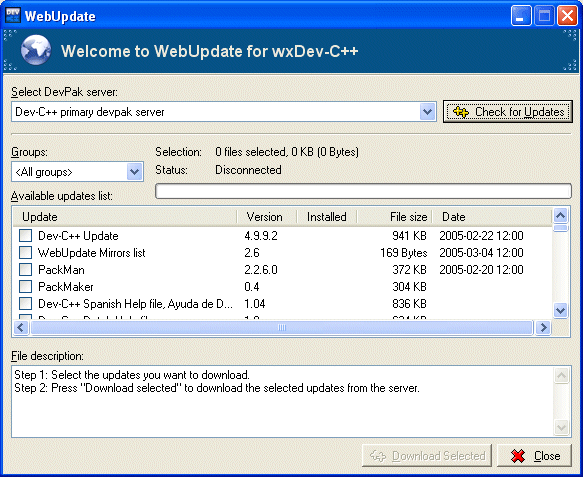The width and height of the screenshot is (583, 477).
Task: Click the Dev-C++ app icon in title bar
Action: click(x=13, y=15)
